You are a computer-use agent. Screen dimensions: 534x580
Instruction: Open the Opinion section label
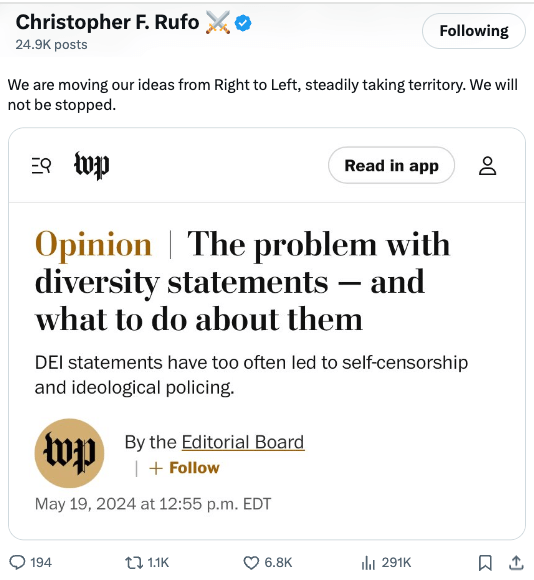93,245
